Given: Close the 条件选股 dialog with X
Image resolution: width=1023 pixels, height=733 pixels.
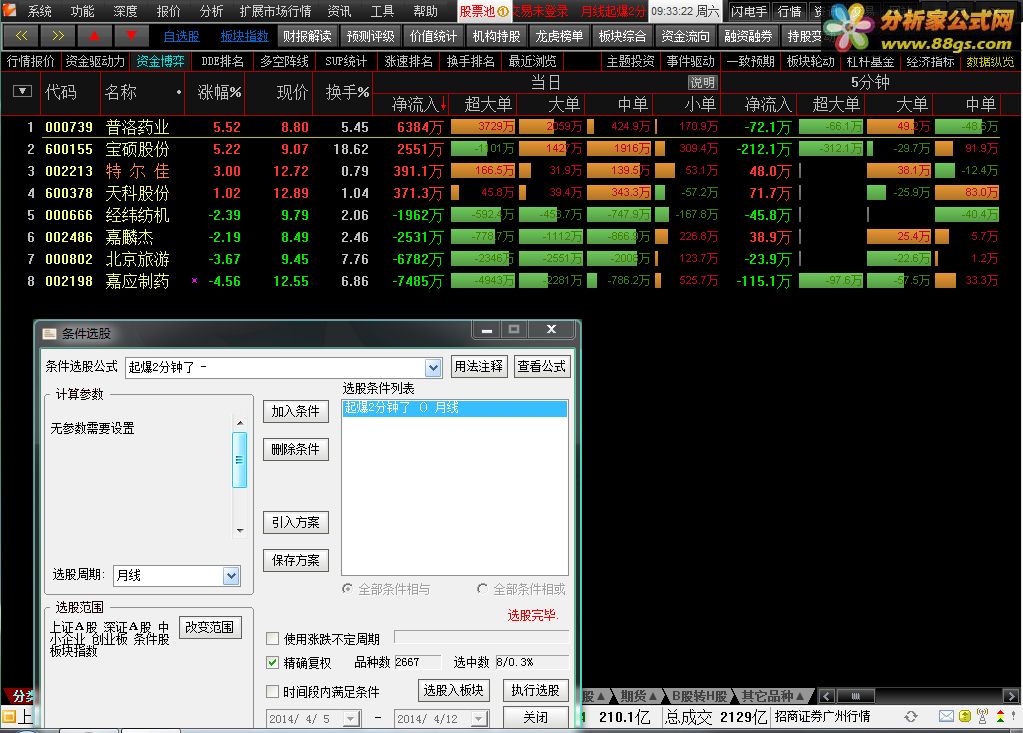Looking at the screenshot, I should tap(551, 330).
